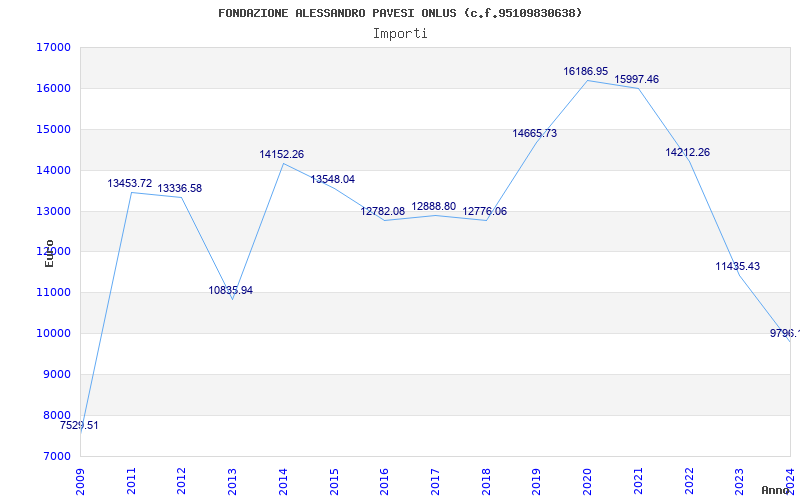Select the 13548.04 value label
Image resolution: width=800 pixels, height=500 pixels.
click(x=333, y=180)
